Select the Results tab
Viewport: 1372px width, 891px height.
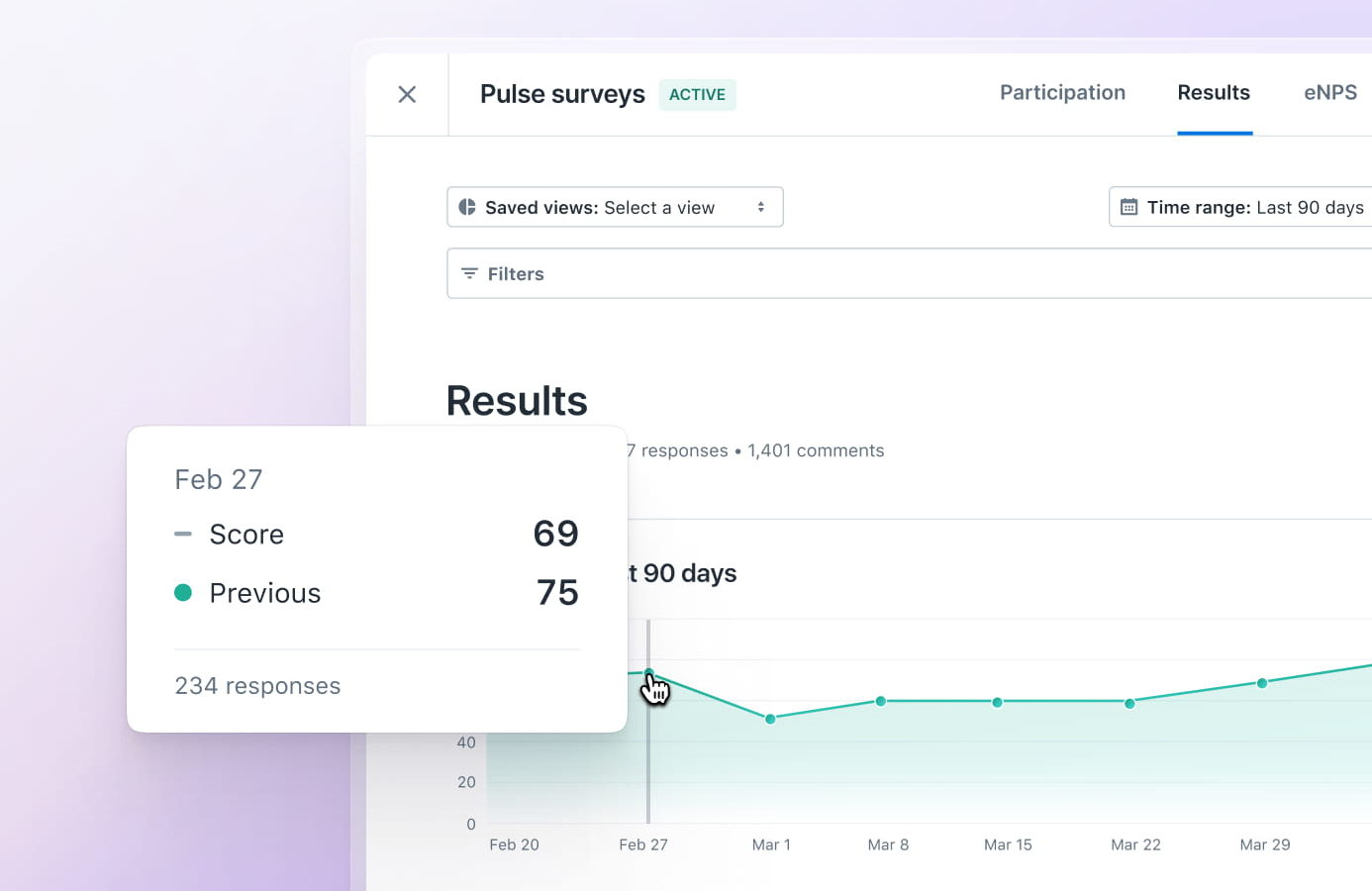(1214, 92)
